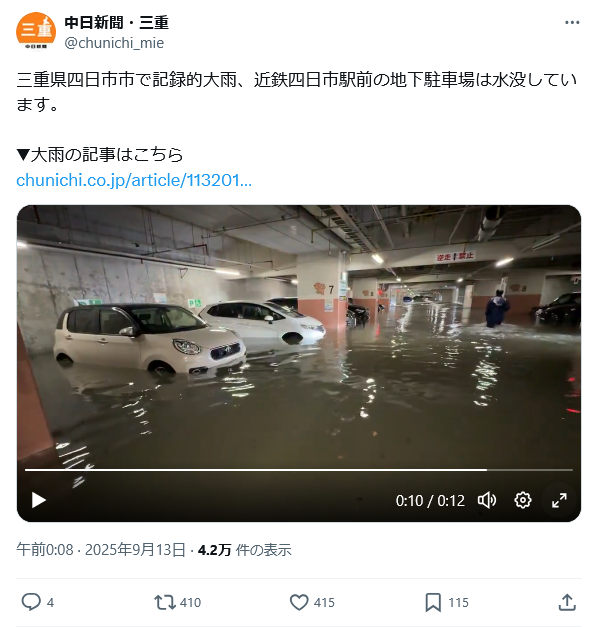This screenshot has height=627, width=598.
Task: Click the 415 likes count
Action: coord(324,603)
